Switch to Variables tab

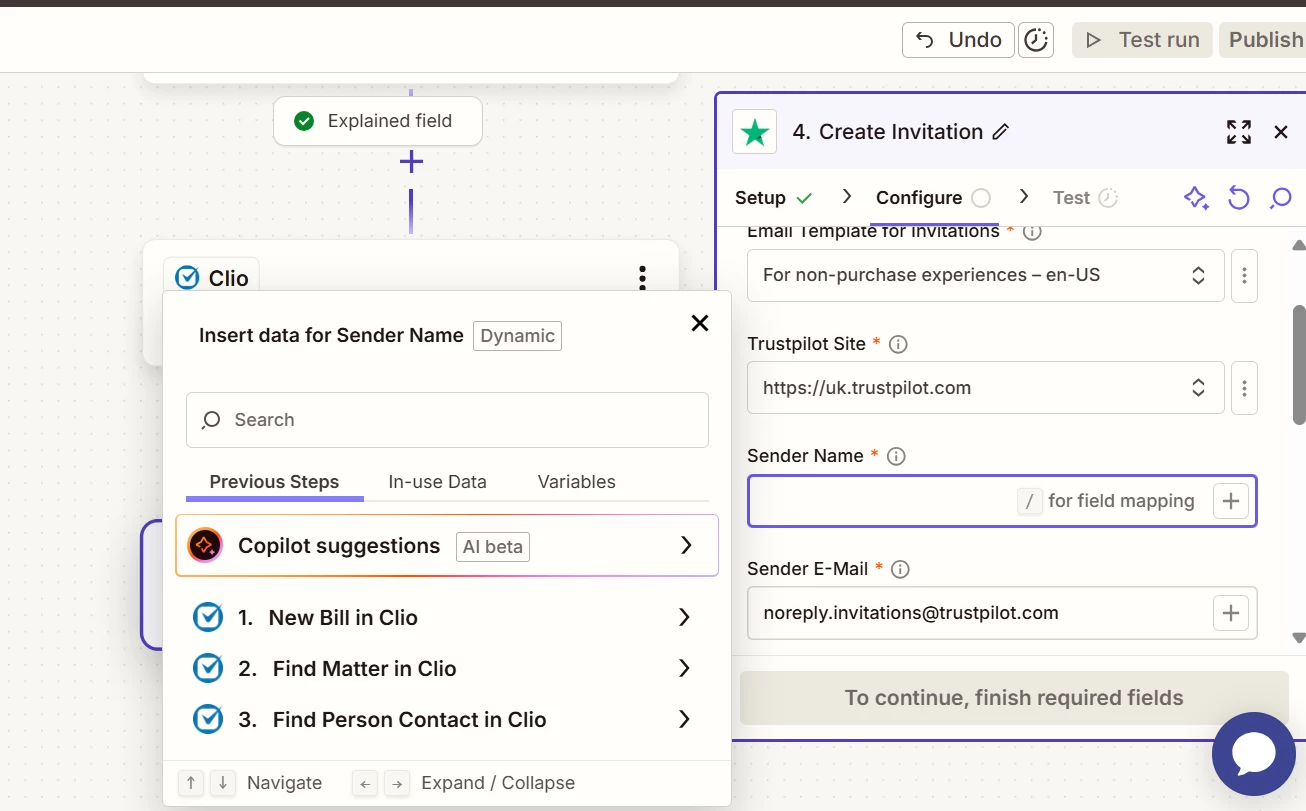point(576,482)
